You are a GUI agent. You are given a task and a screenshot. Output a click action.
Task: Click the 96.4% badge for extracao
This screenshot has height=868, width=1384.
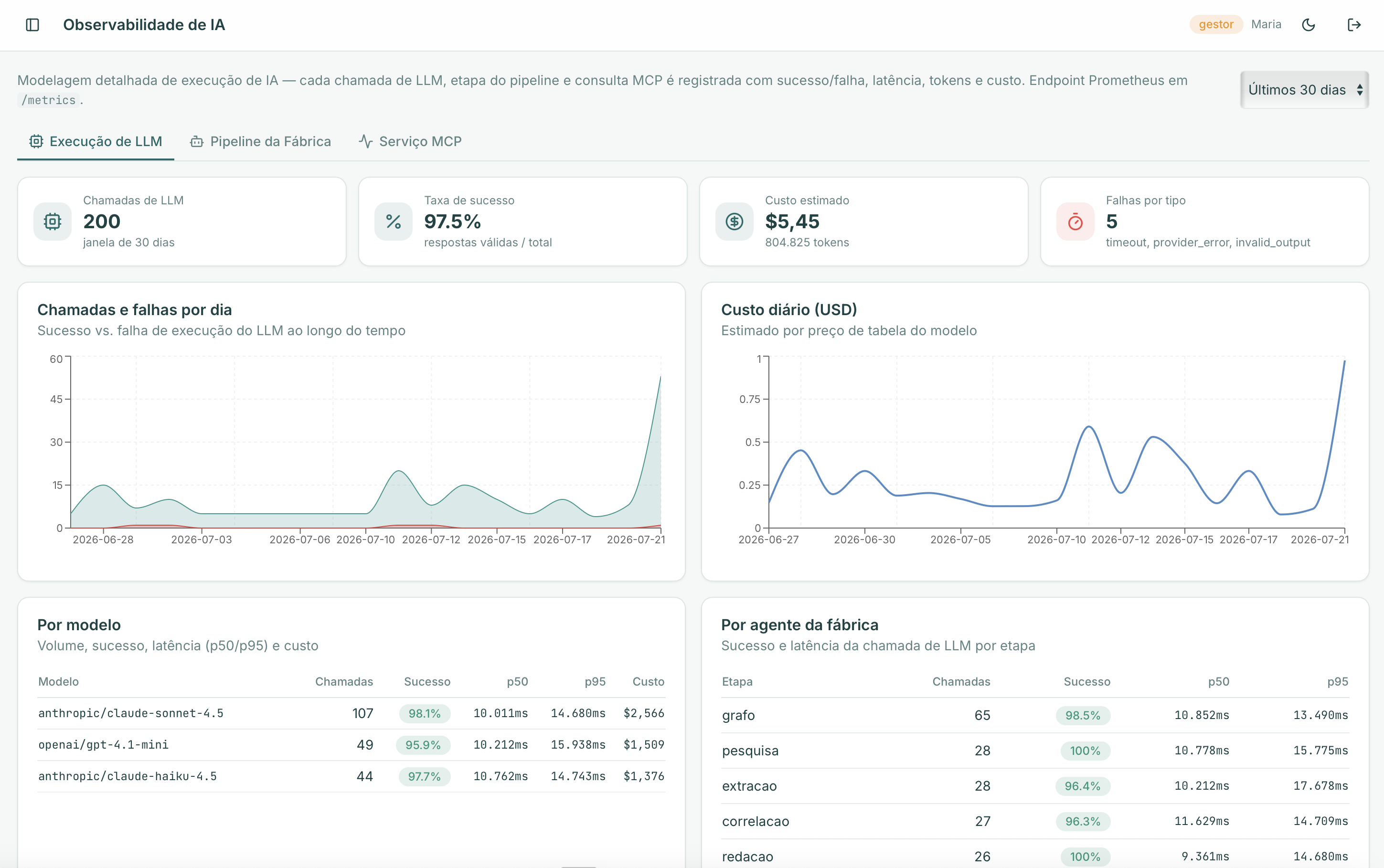[x=1083, y=786]
